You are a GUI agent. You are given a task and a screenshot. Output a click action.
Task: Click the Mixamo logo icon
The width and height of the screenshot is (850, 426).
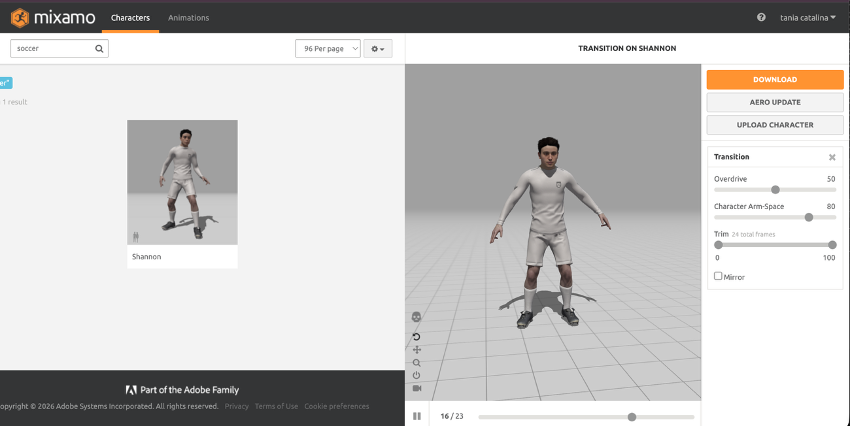tap(20, 18)
